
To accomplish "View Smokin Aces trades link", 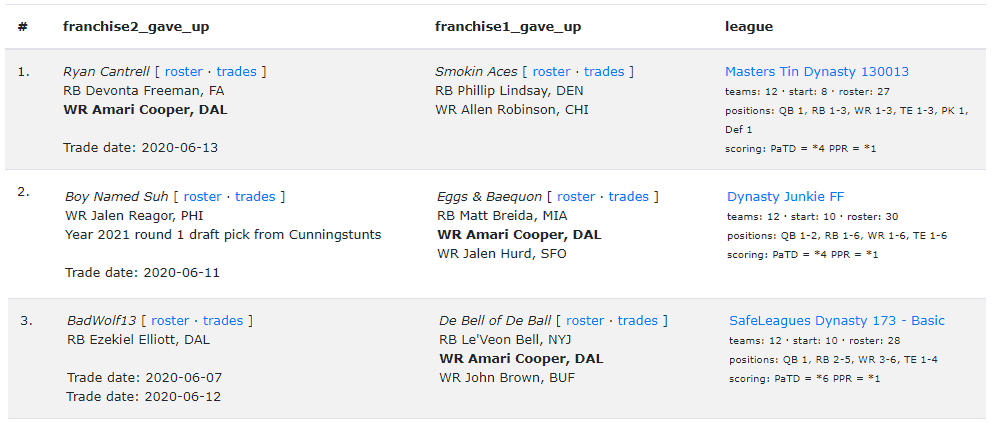I will click(x=604, y=72).
